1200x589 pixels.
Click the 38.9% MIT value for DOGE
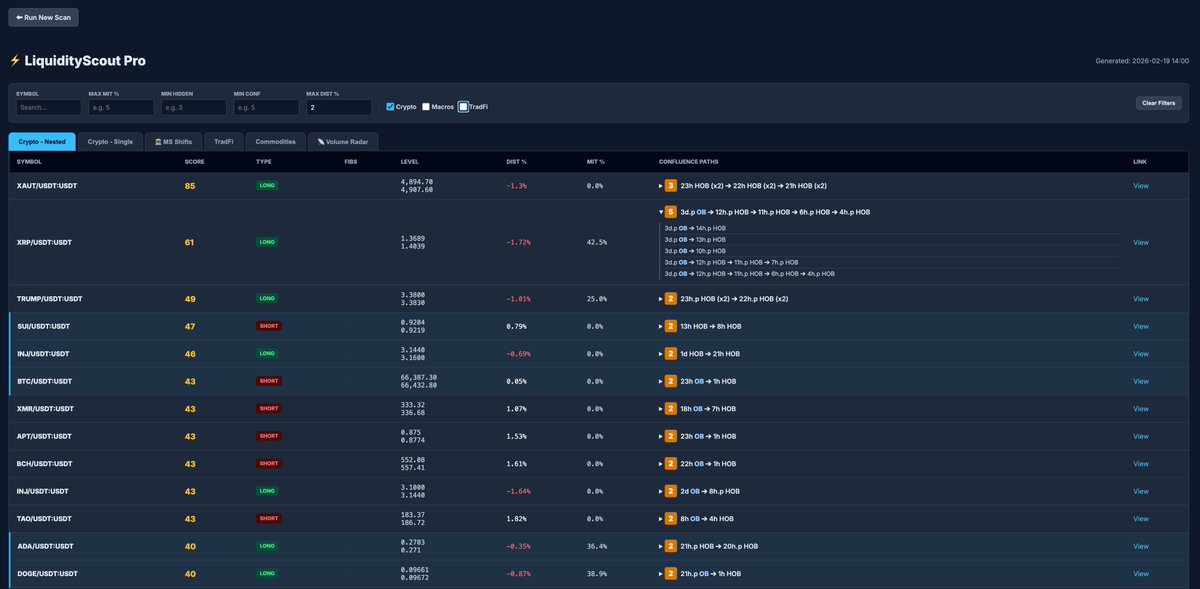[x=596, y=574]
